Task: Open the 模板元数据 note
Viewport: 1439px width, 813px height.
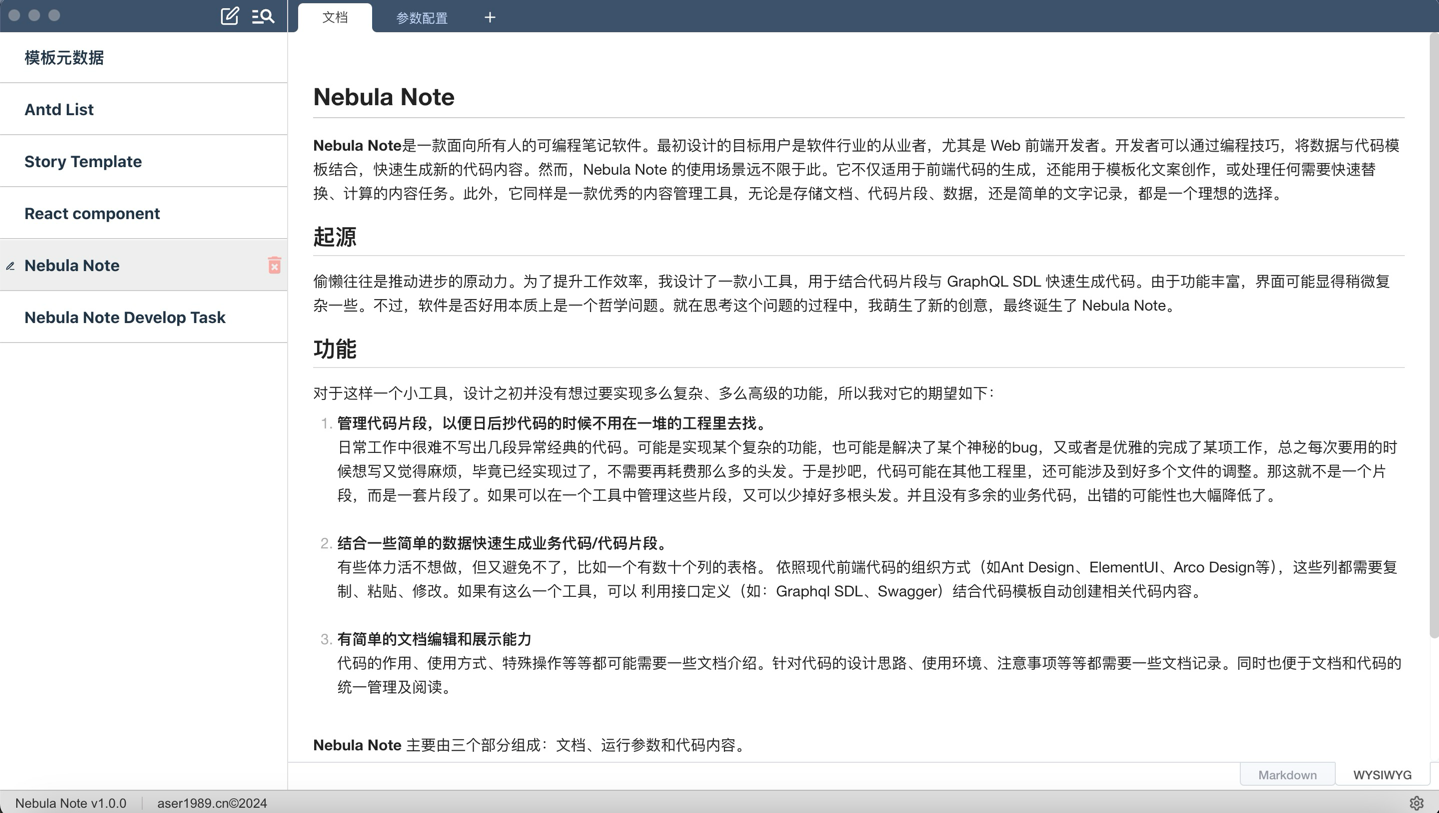Action: pyautogui.click(x=144, y=57)
